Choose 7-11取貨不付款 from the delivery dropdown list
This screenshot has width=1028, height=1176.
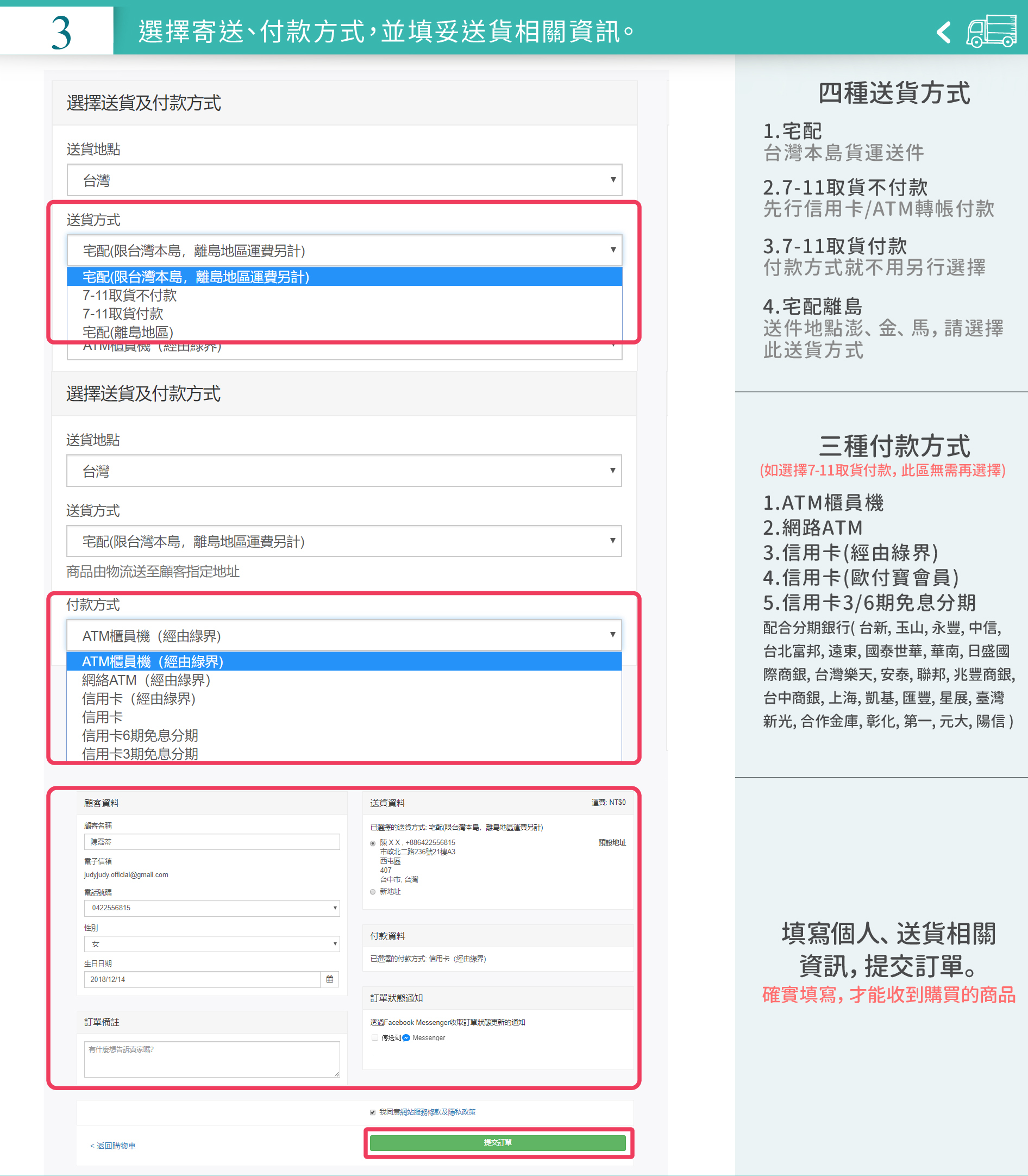[344, 295]
